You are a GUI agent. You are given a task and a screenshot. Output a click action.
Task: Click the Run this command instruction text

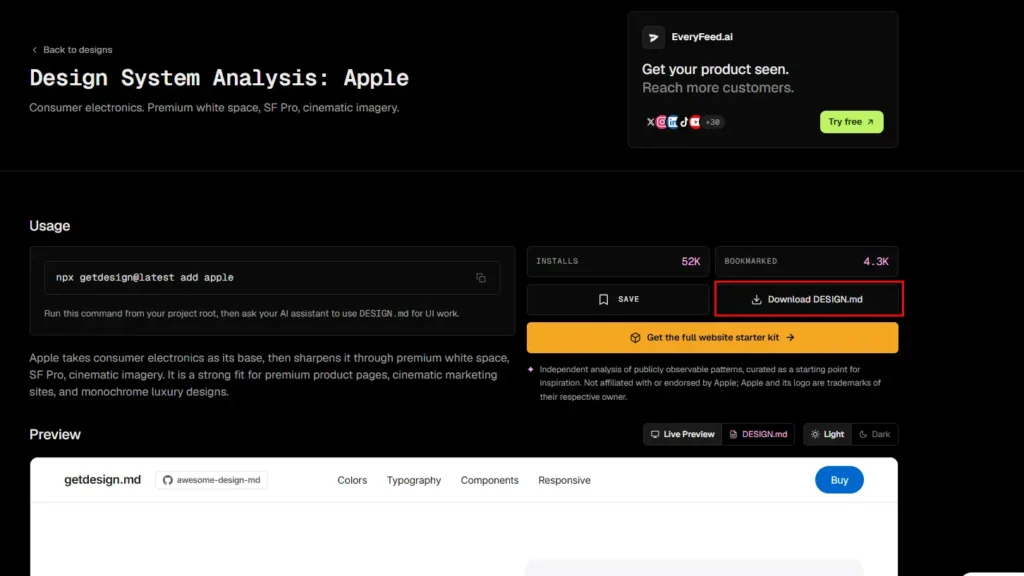click(x=251, y=313)
